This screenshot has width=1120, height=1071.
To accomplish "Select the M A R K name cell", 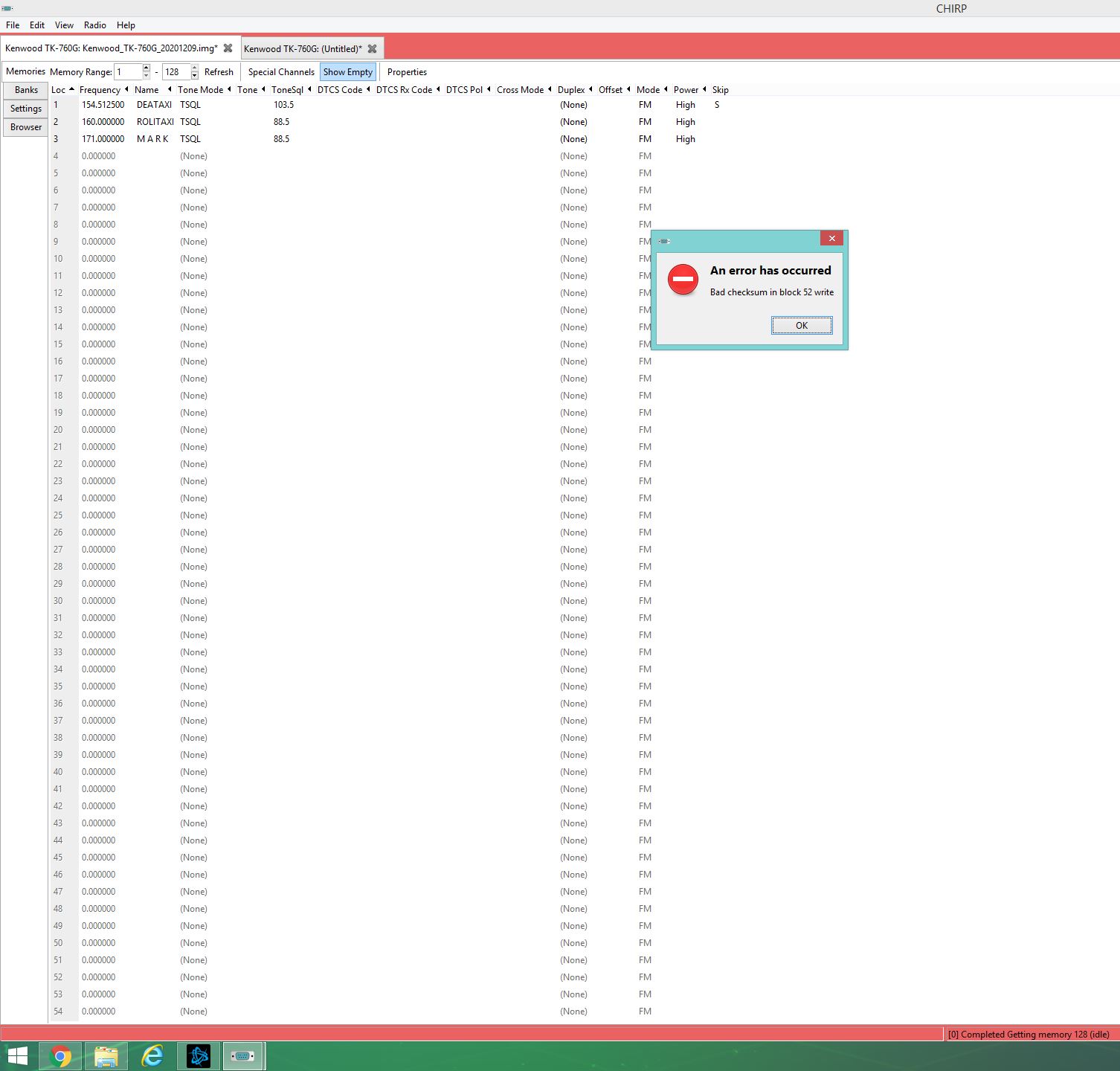I will click(x=152, y=139).
